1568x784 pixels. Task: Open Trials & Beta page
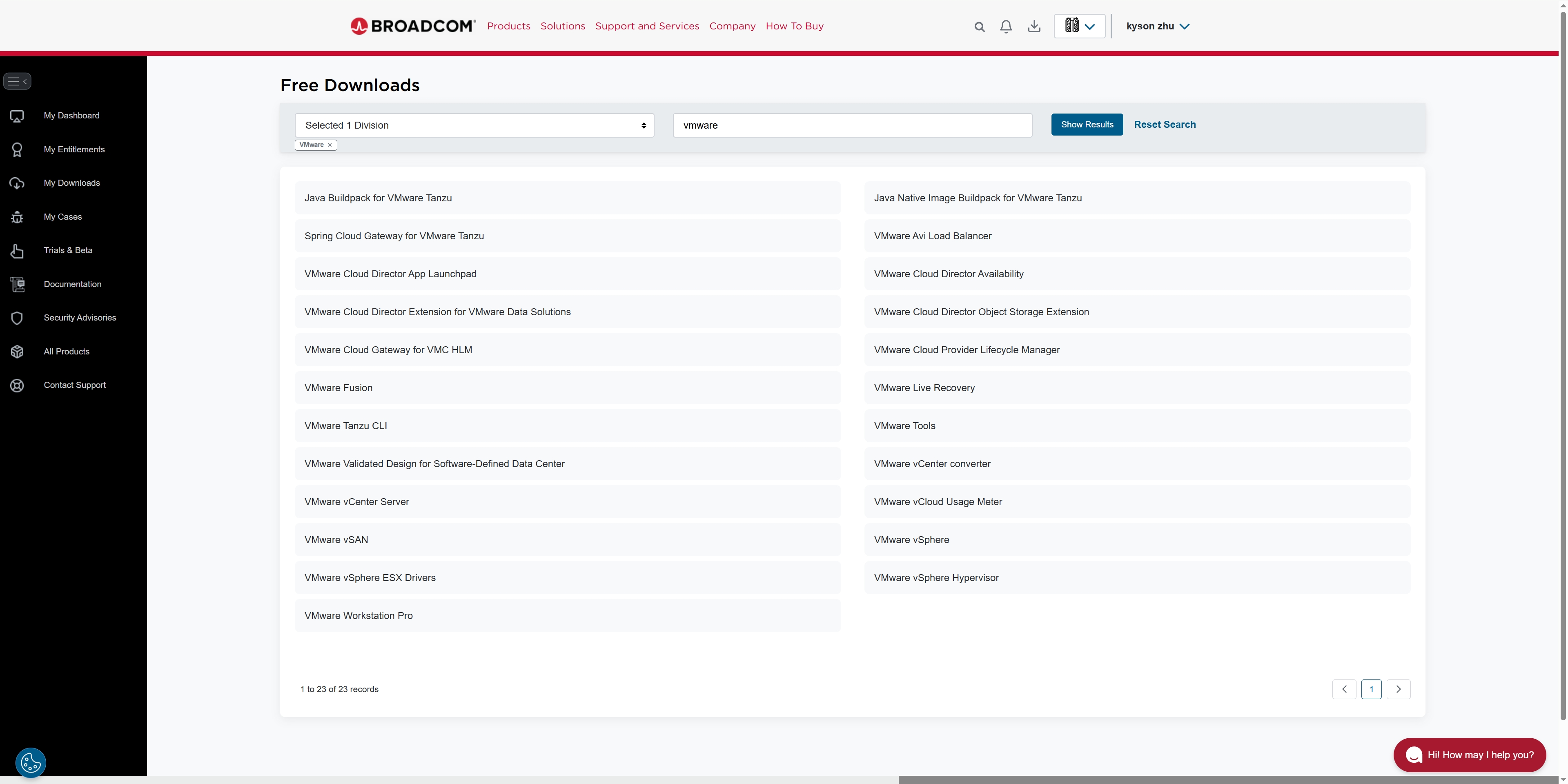point(67,251)
